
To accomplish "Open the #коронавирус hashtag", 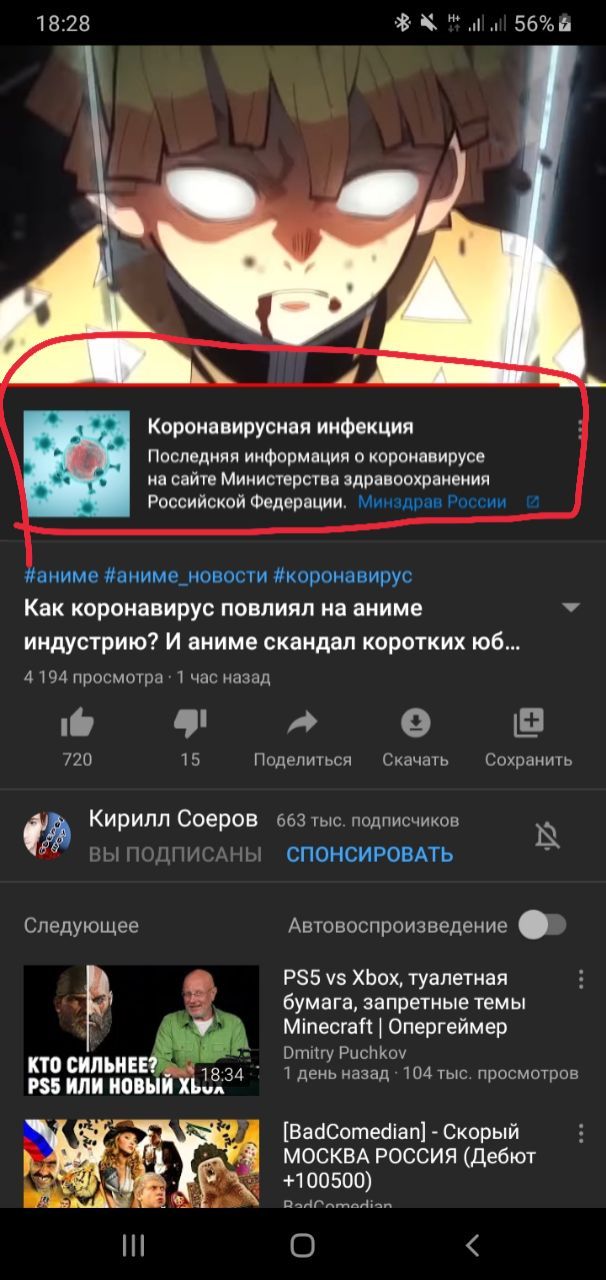I will (343, 575).
